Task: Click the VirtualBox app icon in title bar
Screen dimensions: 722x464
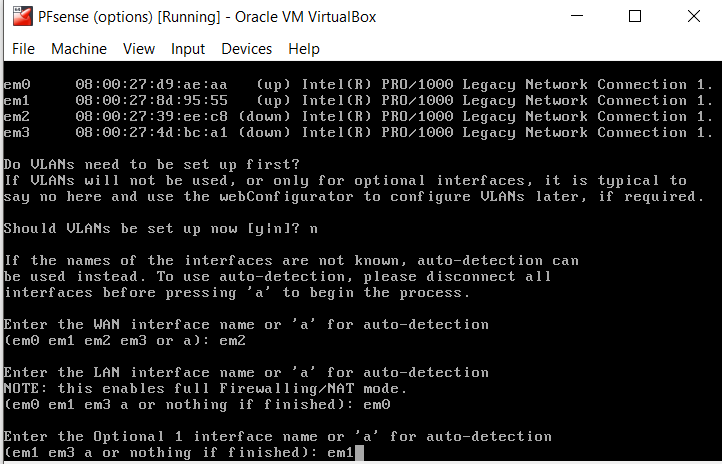Action: [x=23, y=17]
